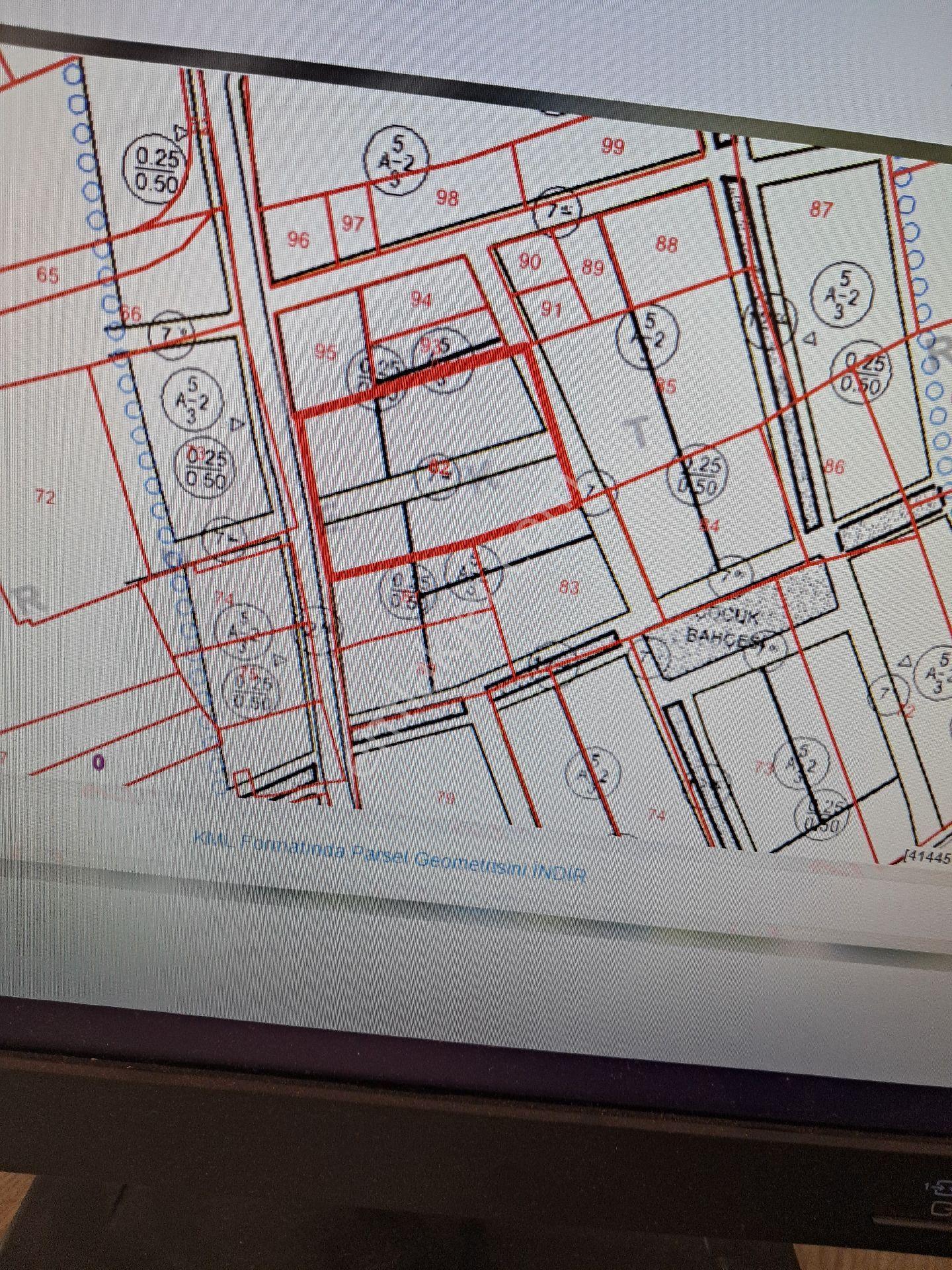The height and width of the screenshot is (1270, 952).
Task: Click the large parcel labeled 72
Action: click(x=44, y=497)
